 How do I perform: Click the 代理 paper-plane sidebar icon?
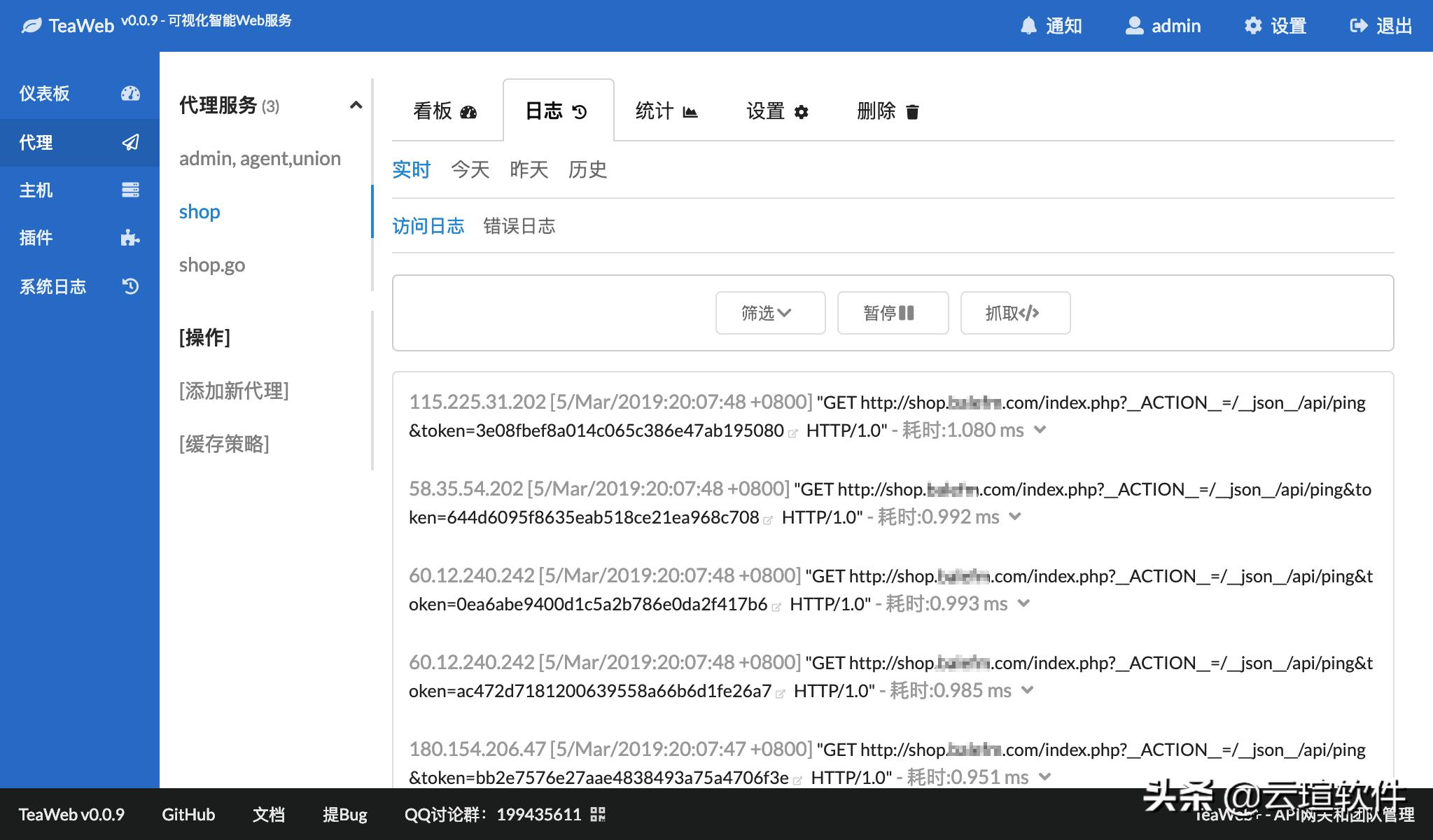[130, 142]
